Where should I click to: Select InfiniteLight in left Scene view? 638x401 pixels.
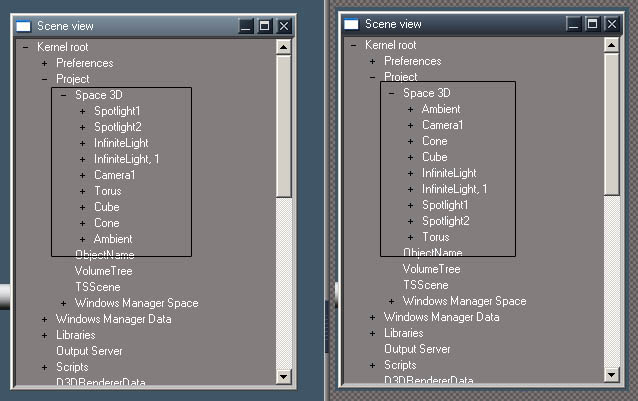pos(121,143)
